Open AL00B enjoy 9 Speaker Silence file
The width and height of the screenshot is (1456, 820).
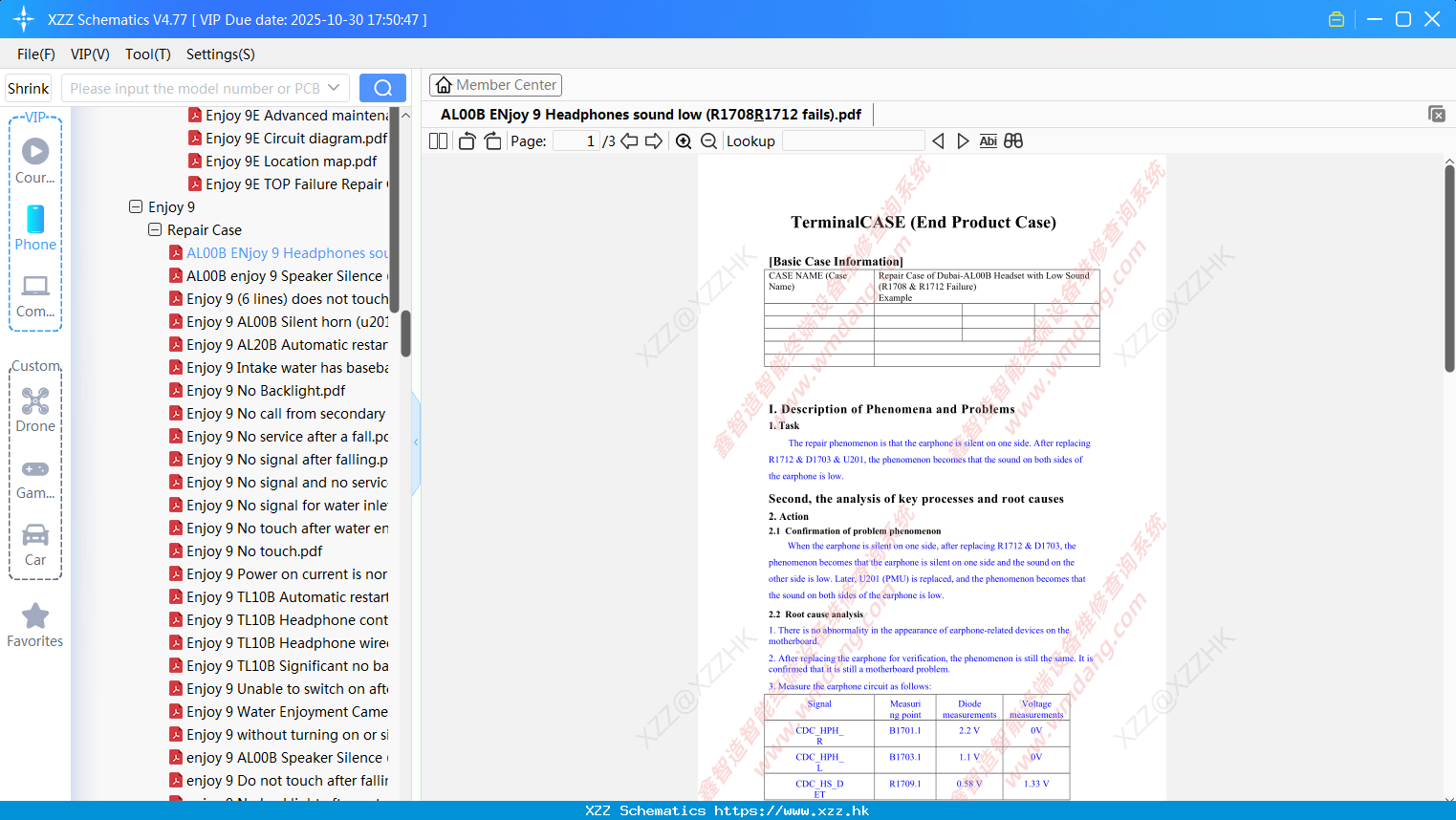click(x=278, y=275)
